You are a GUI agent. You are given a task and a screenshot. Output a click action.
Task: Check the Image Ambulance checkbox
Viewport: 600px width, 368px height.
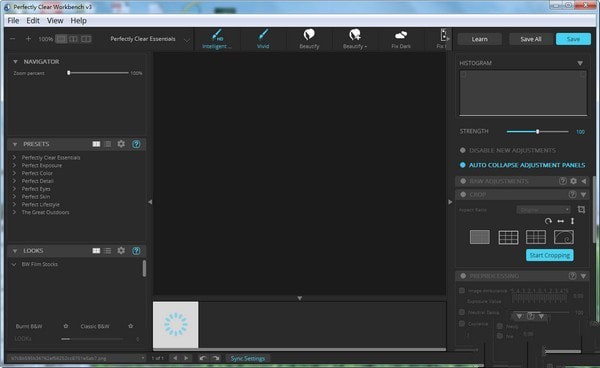click(462, 291)
